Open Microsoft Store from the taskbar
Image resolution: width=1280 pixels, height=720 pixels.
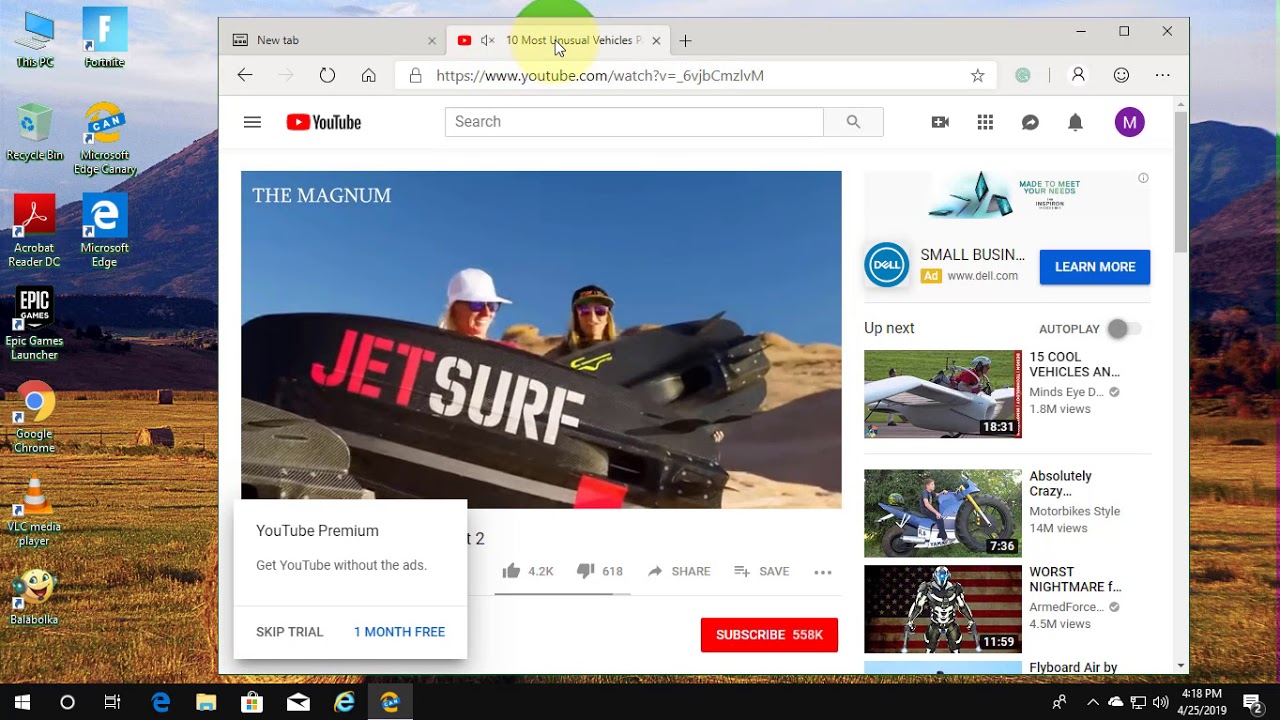pos(252,702)
